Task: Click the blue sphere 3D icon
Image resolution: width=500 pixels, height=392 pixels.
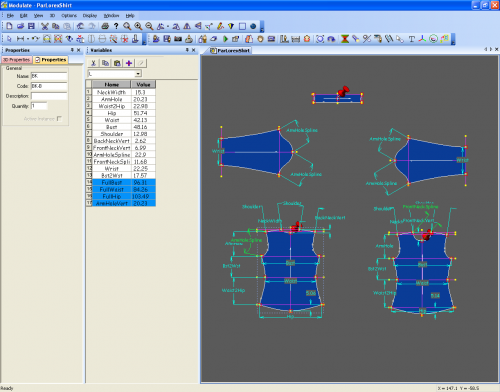Action: [253, 26]
